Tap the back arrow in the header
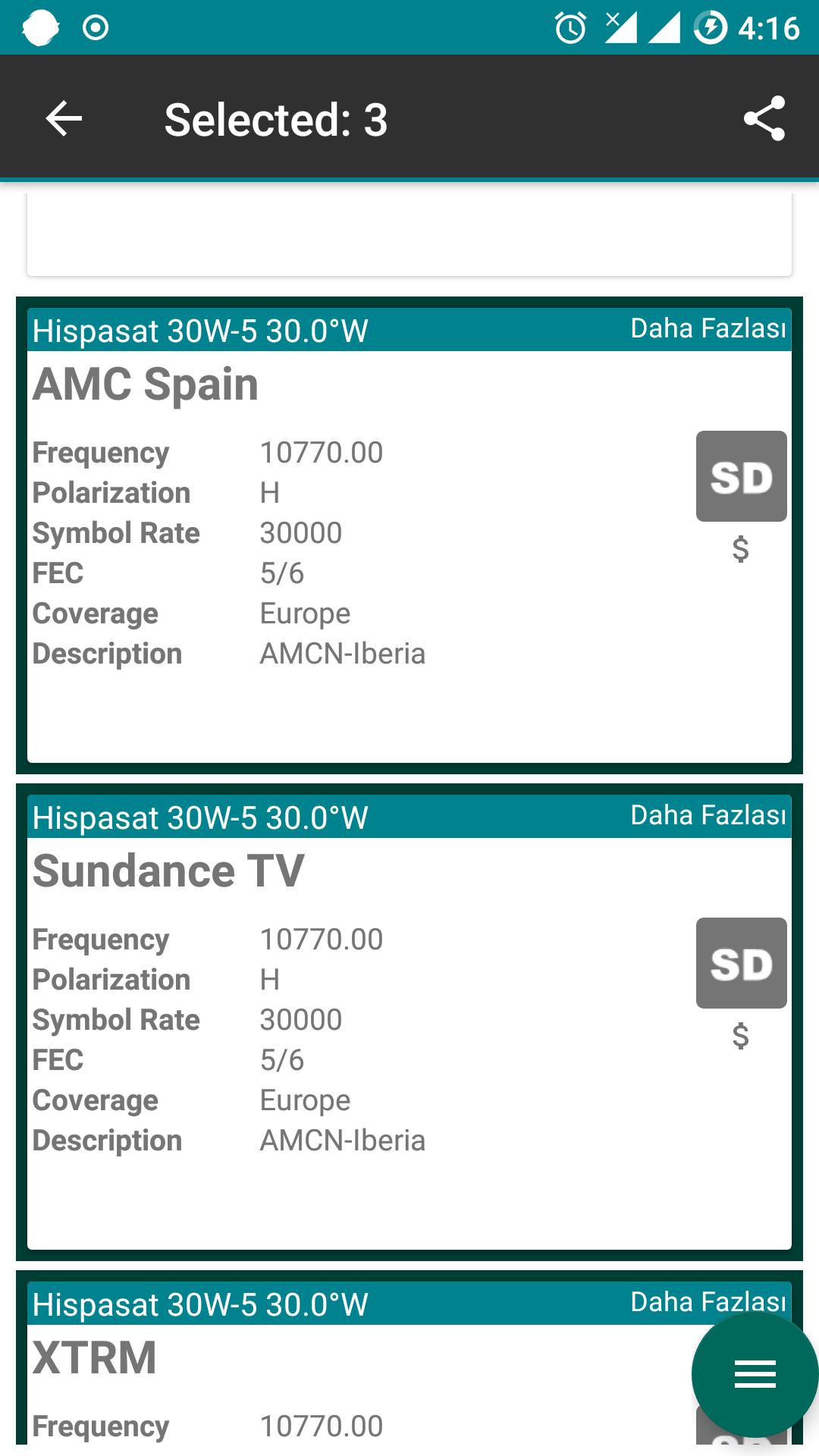819x1456 pixels. point(64,119)
